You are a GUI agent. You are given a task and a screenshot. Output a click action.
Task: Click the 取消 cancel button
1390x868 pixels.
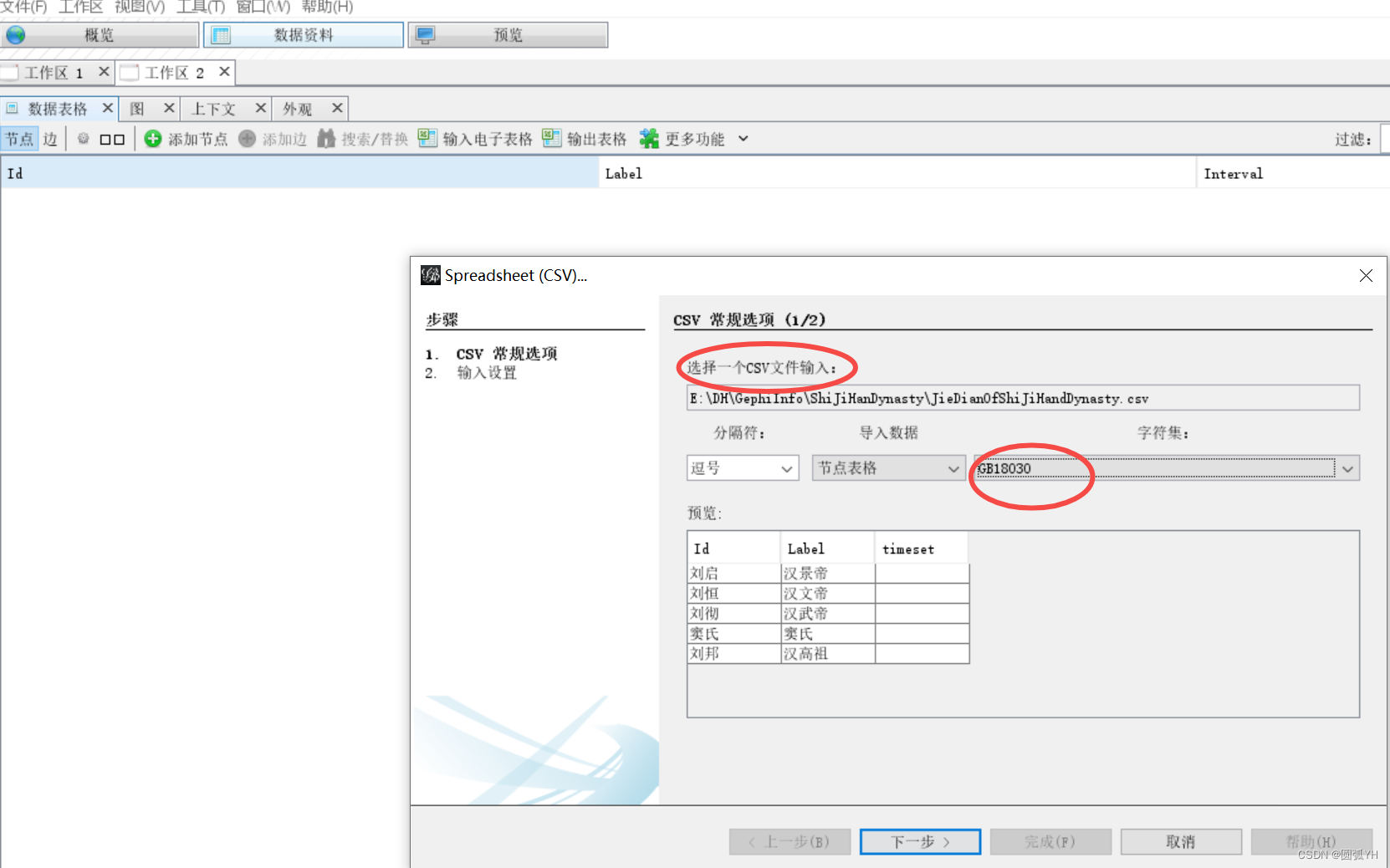coord(1181,841)
